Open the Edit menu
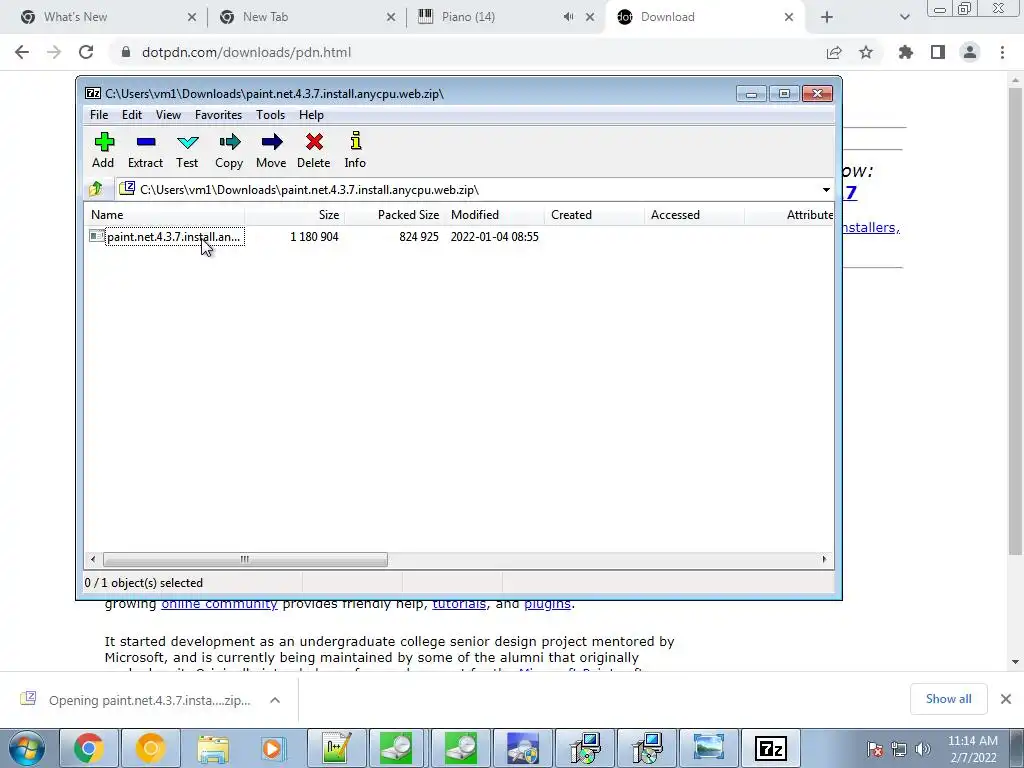The height and width of the screenshot is (768, 1024). click(132, 115)
